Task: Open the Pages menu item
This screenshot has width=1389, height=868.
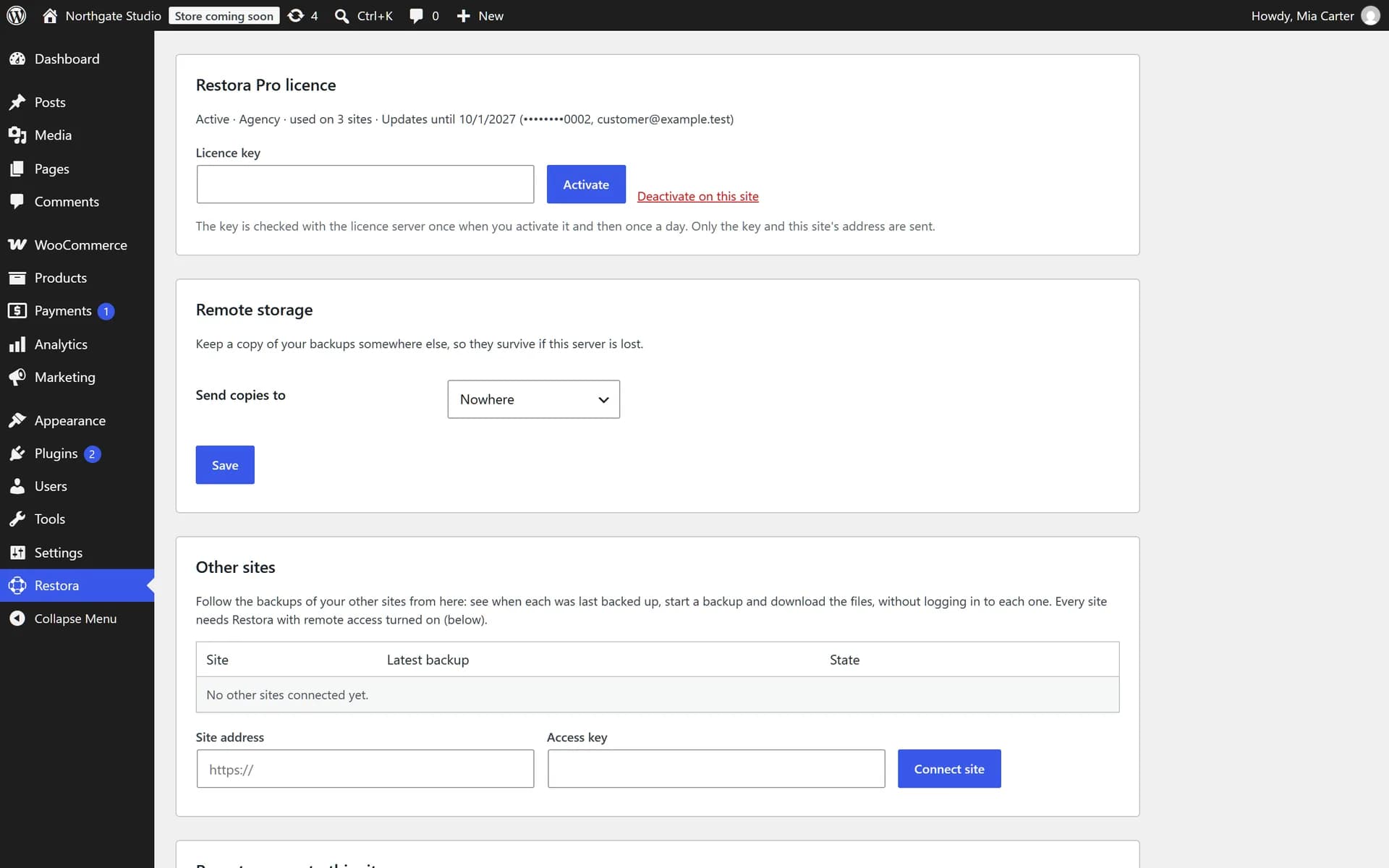Action: tap(77, 169)
